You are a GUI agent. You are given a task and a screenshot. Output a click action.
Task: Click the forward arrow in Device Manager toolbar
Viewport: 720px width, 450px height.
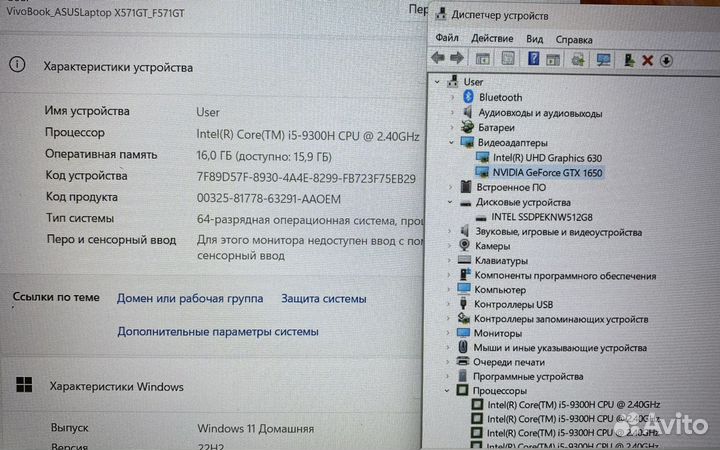tap(457, 58)
